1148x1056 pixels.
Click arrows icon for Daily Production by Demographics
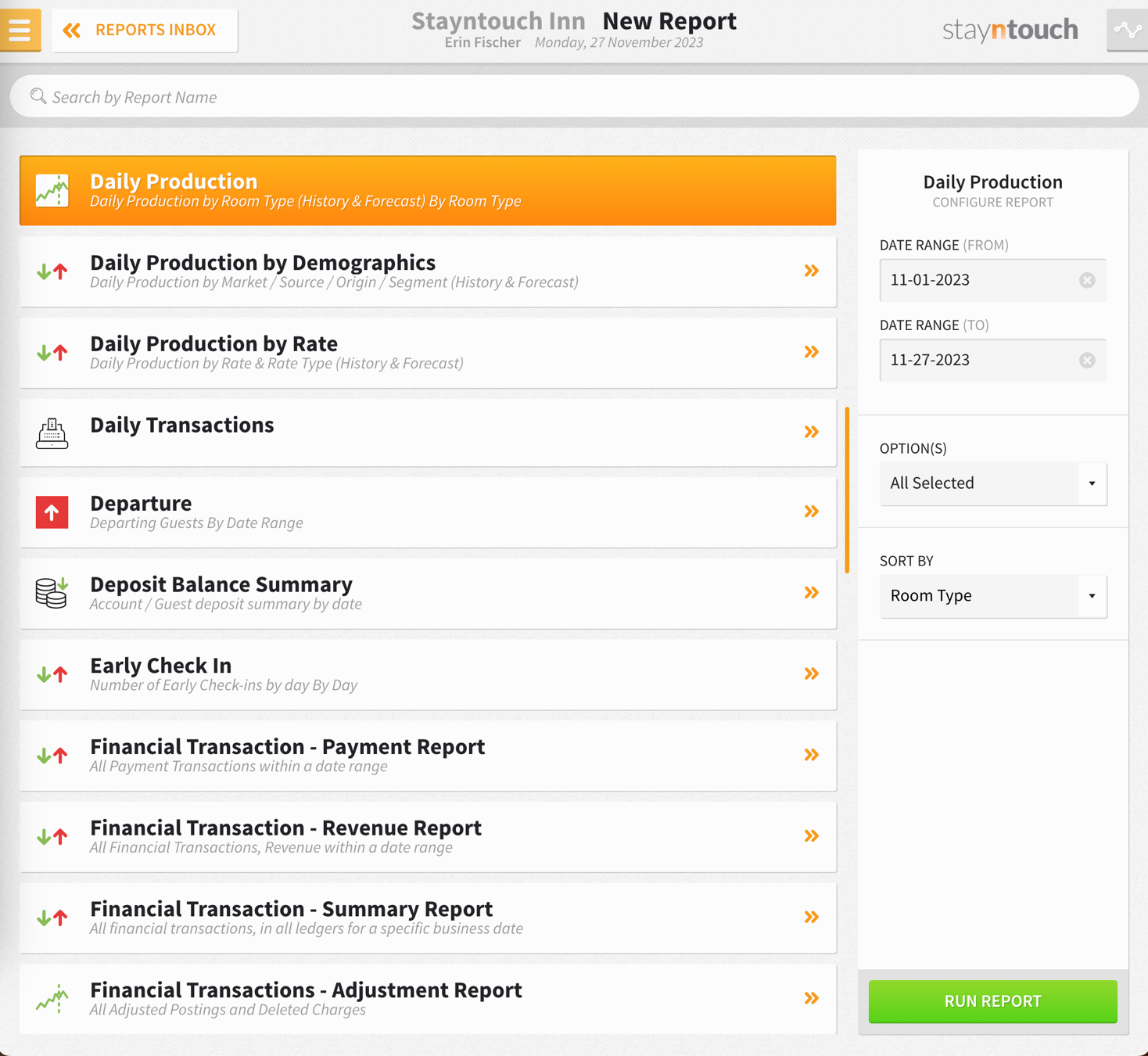(52, 271)
